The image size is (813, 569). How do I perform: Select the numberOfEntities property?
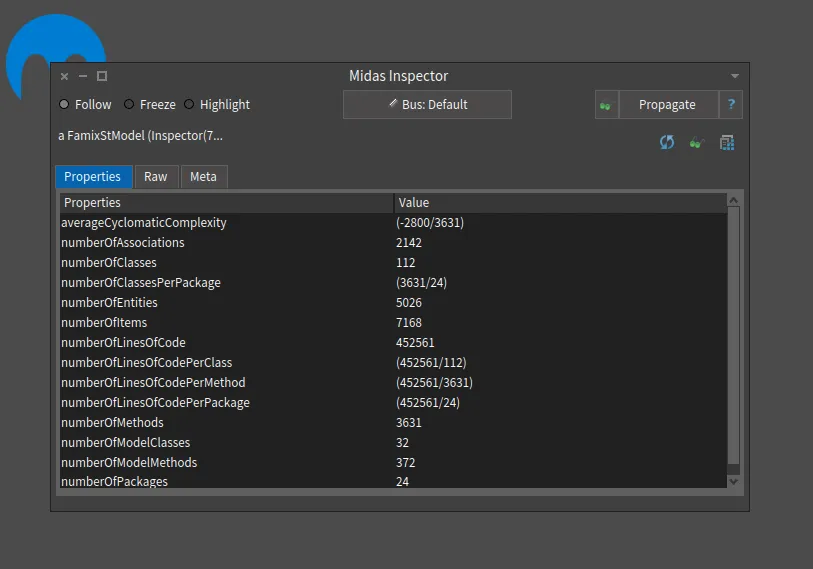click(x=109, y=303)
